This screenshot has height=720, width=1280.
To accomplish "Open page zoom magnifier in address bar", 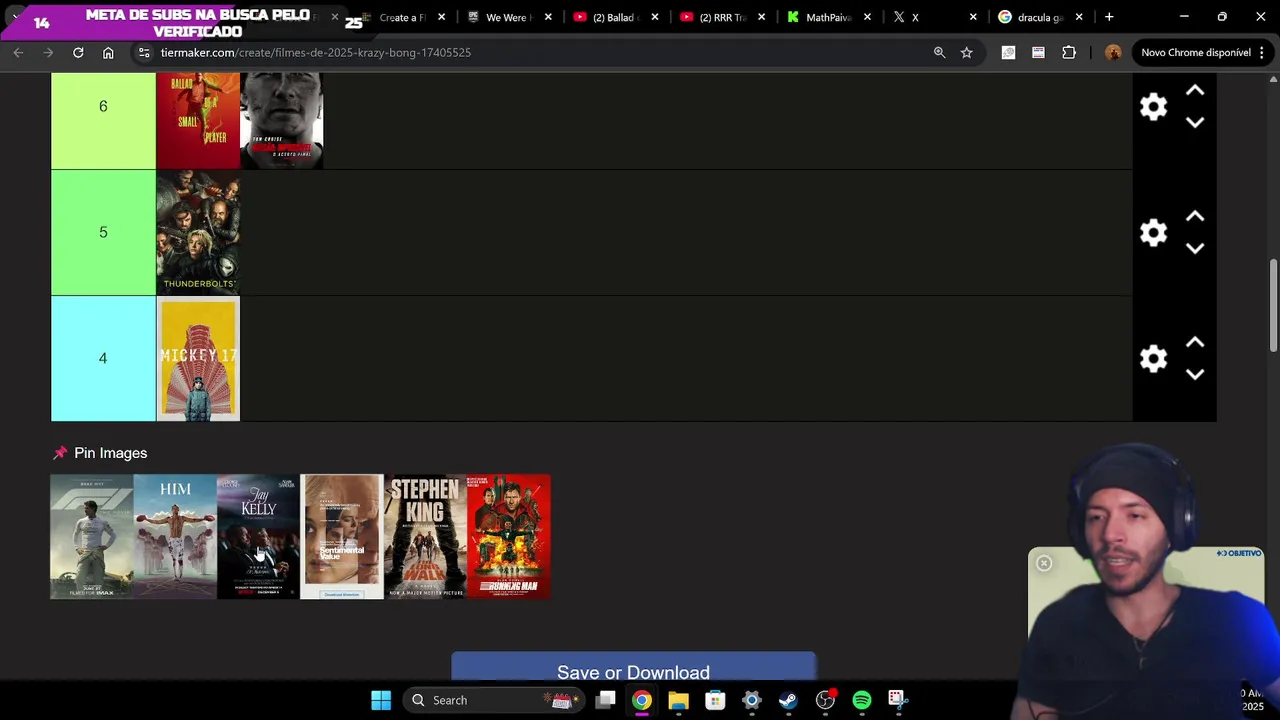I will [x=939, y=52].
